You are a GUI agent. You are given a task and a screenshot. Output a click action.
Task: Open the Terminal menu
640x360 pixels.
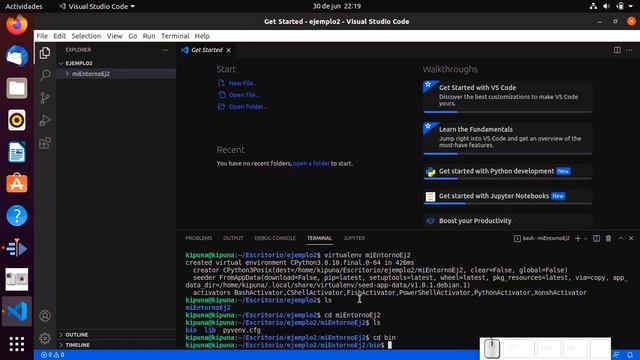pyautogui.click(x=175, y=36)
